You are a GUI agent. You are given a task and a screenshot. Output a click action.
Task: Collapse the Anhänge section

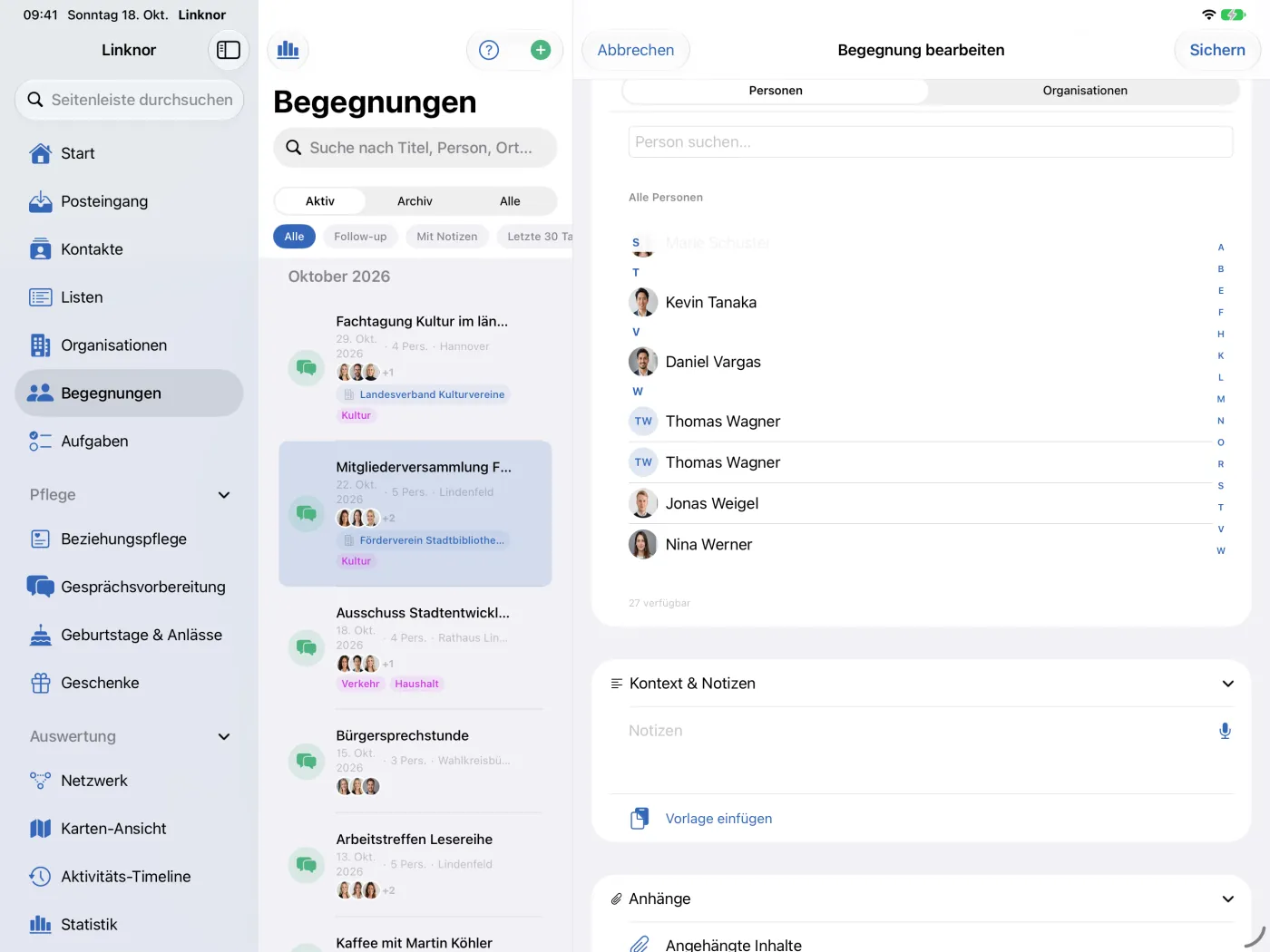1227,899
